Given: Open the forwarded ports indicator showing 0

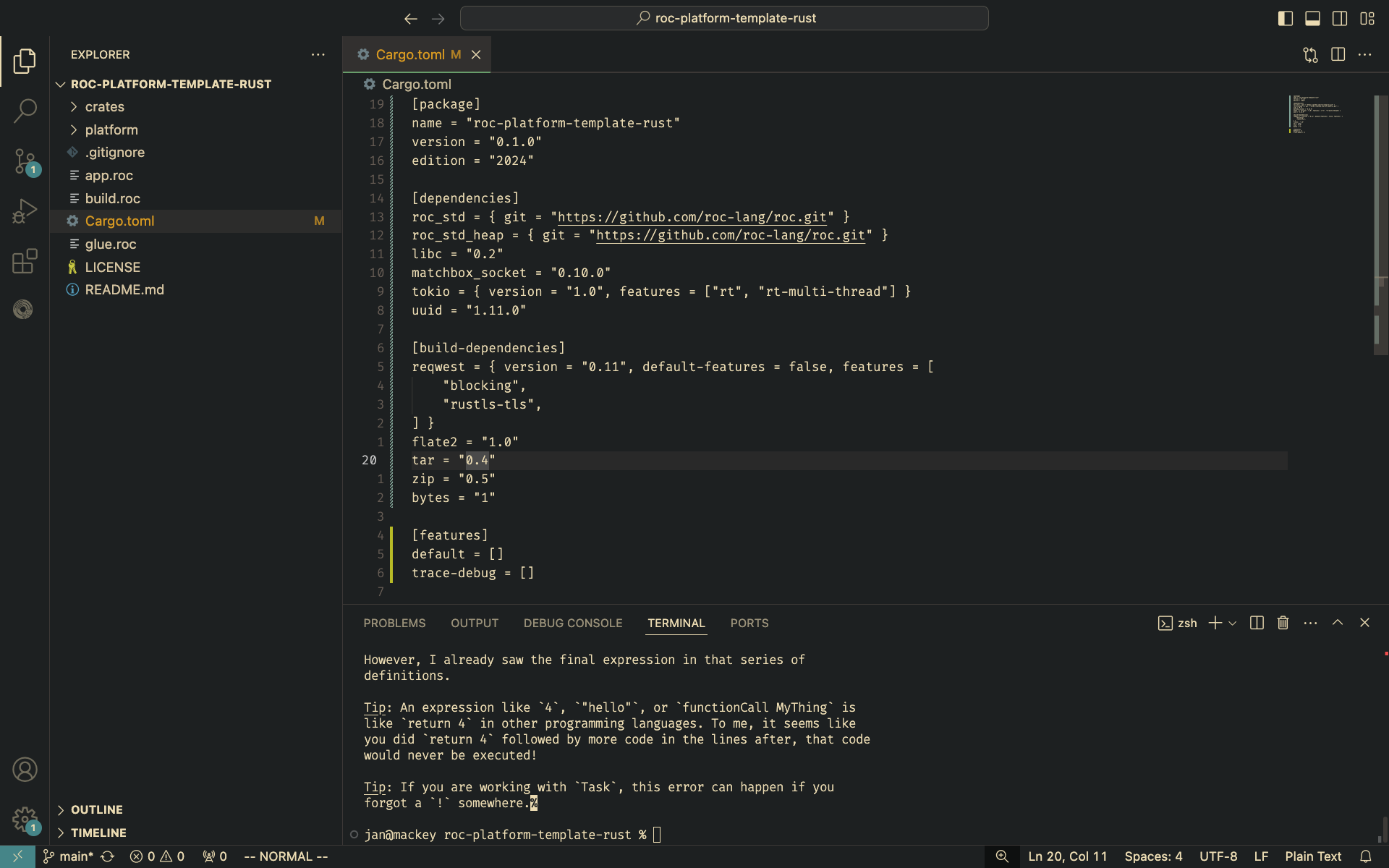Looking at the screenshot, I should coord(215,856).
